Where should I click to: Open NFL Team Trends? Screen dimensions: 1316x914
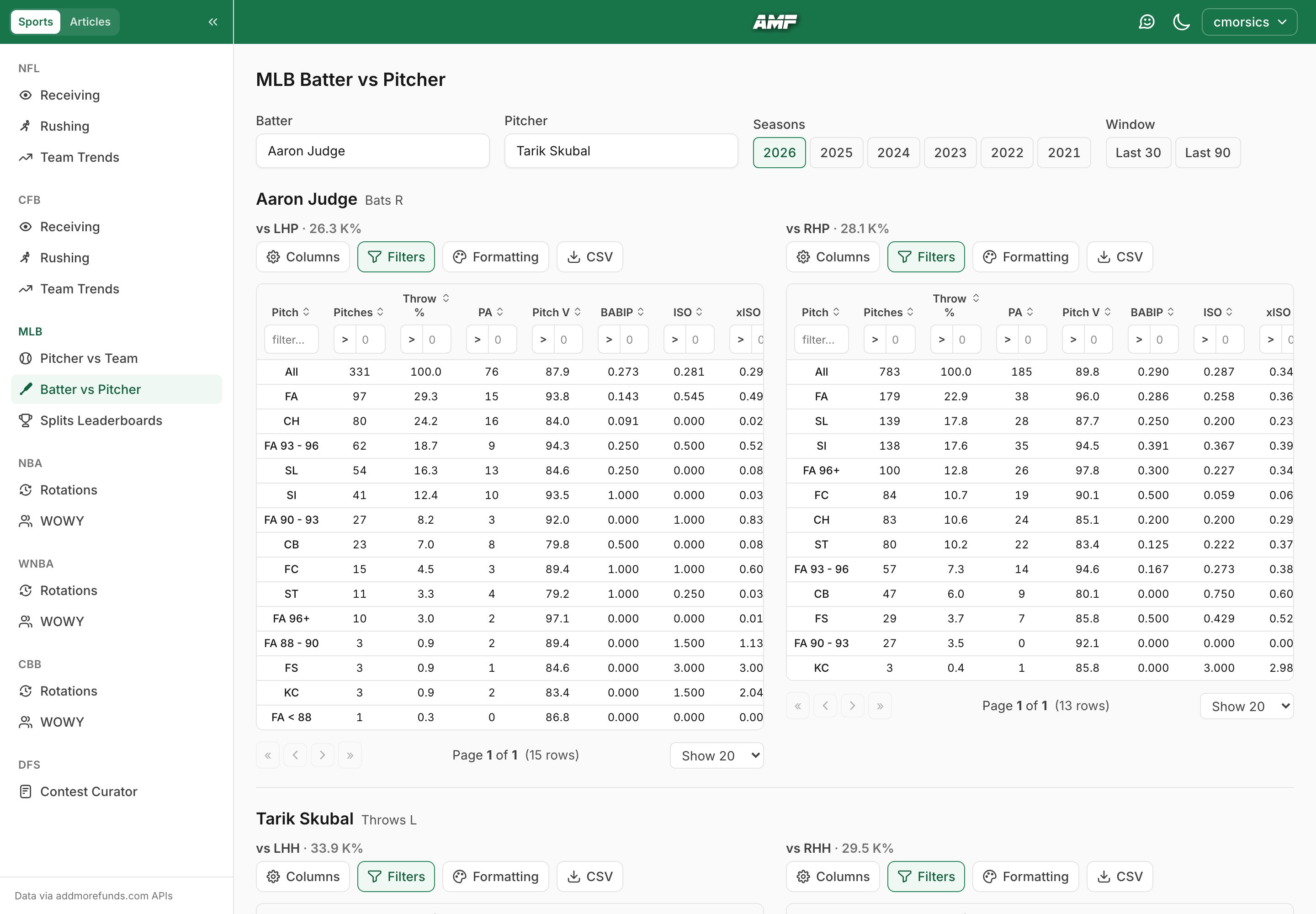click(x=80, y=157)
